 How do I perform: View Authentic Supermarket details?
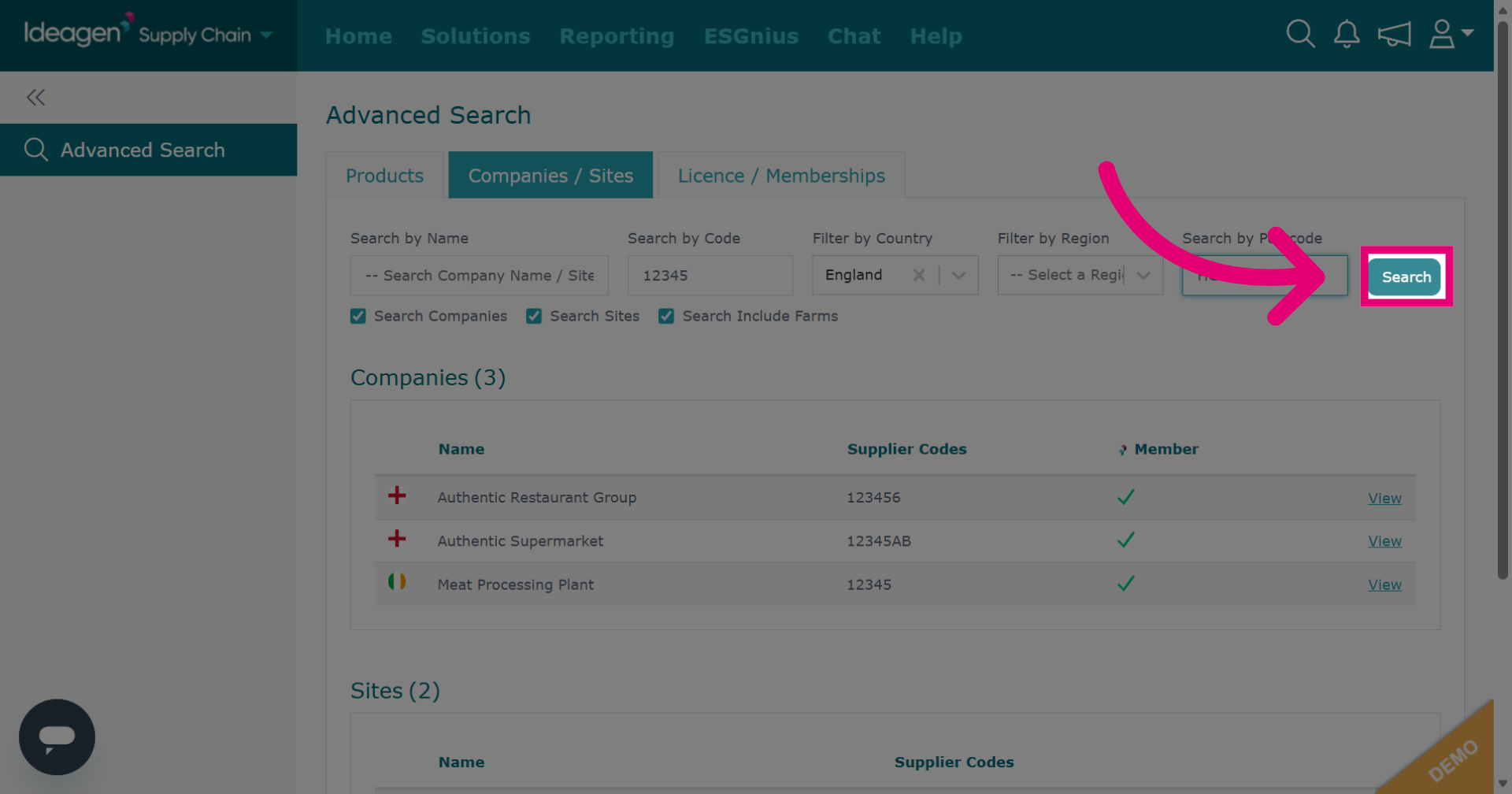(1384, 541)
